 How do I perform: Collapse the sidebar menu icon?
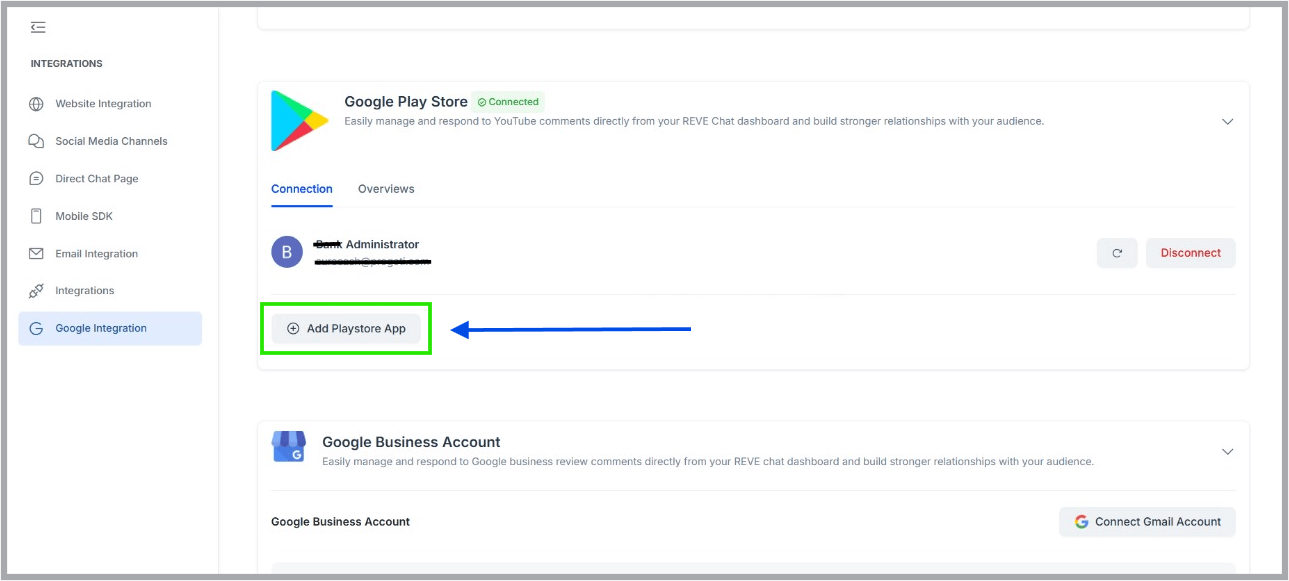click(38, 27)
